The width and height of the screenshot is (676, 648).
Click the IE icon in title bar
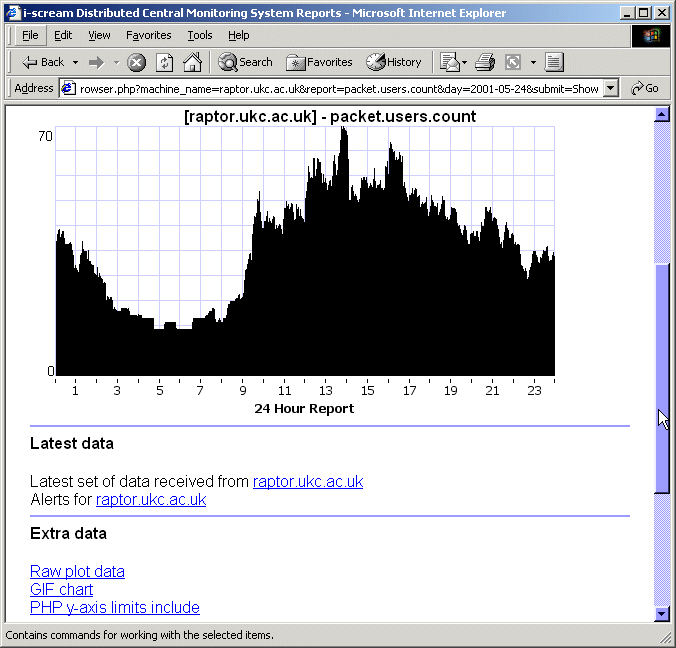[13, 13]
